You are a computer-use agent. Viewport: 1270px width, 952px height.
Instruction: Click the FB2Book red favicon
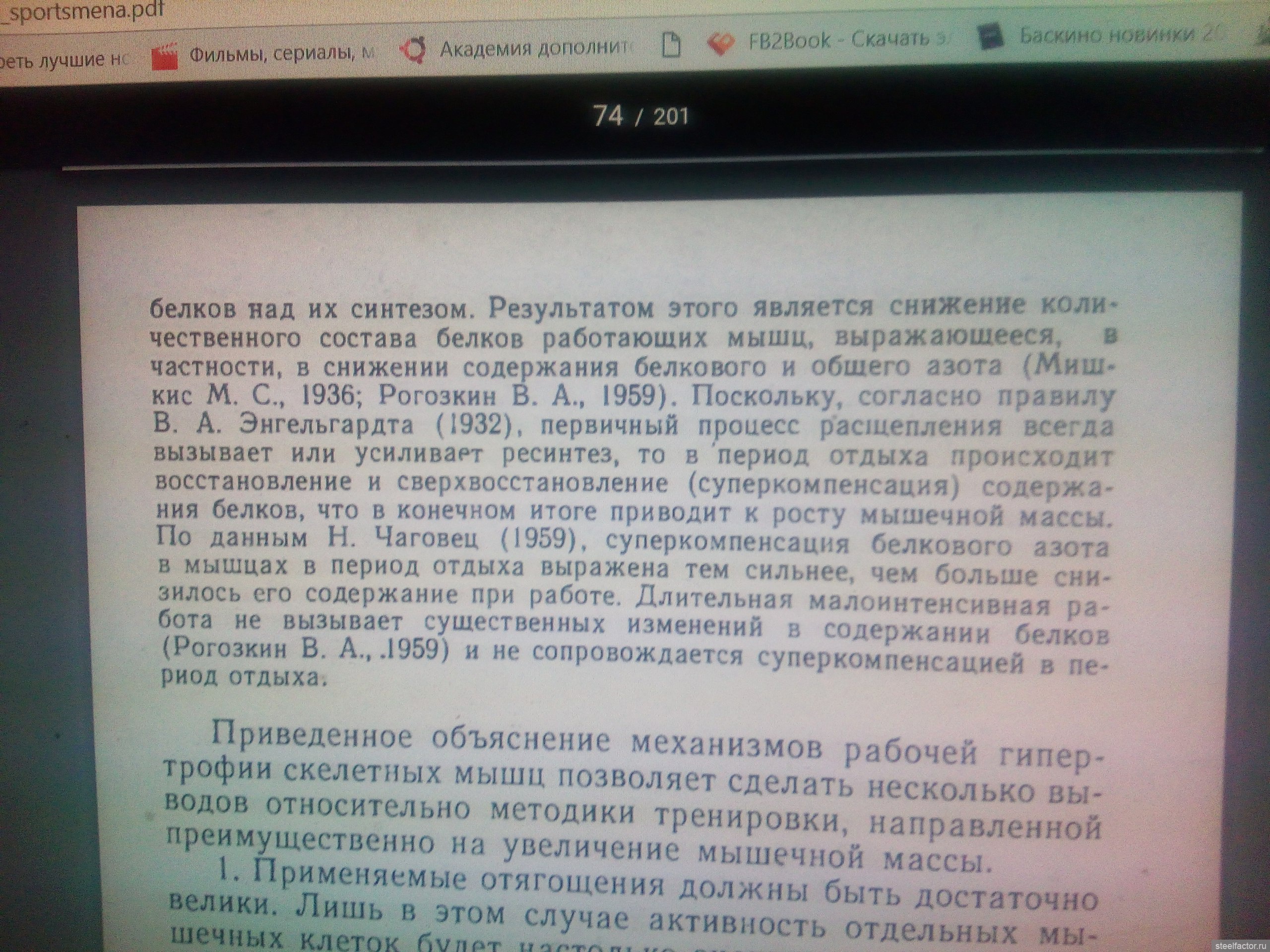(x=720, y=44)
